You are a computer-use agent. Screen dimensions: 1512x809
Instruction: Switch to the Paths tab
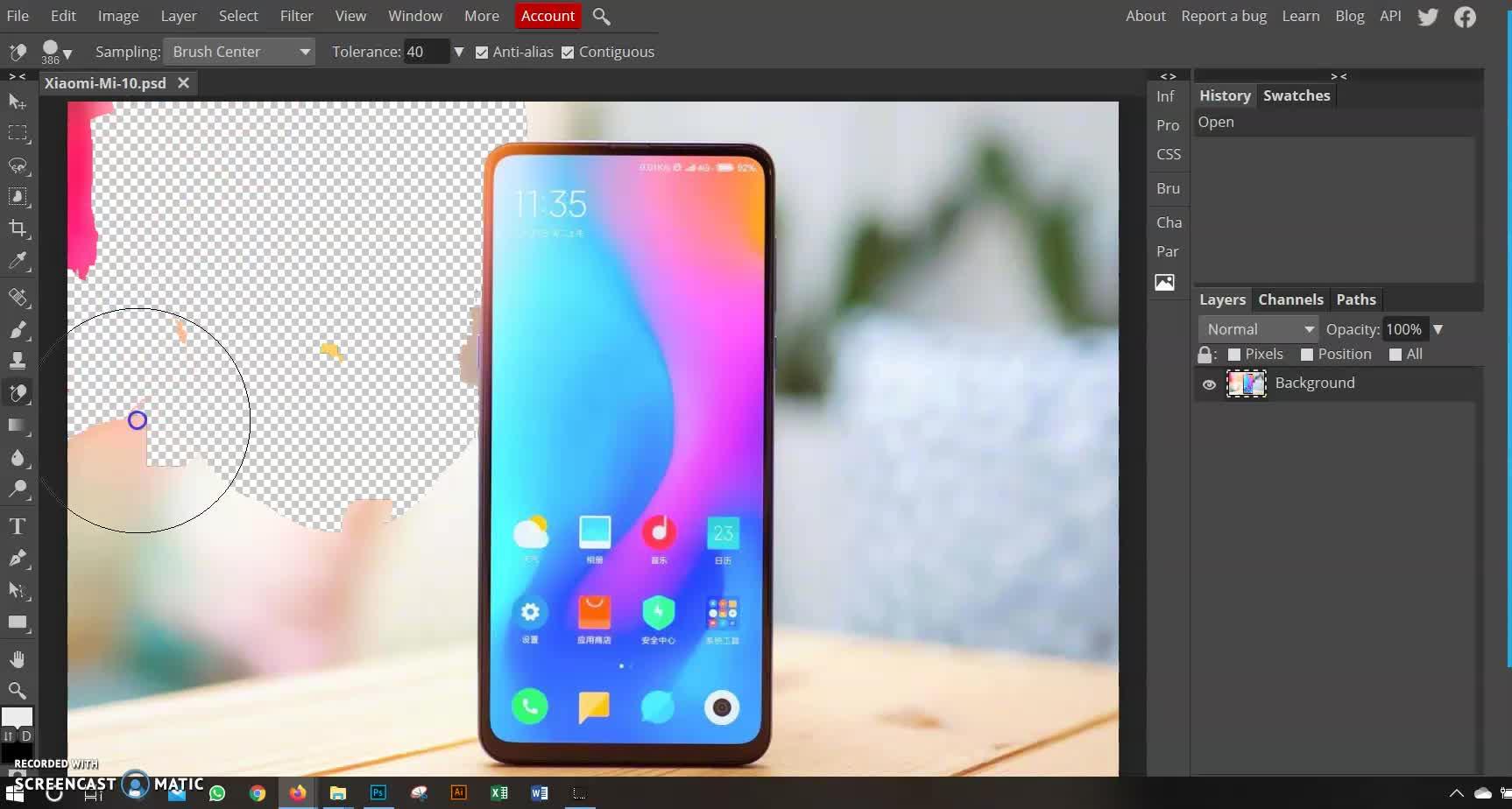point(1356,299)
